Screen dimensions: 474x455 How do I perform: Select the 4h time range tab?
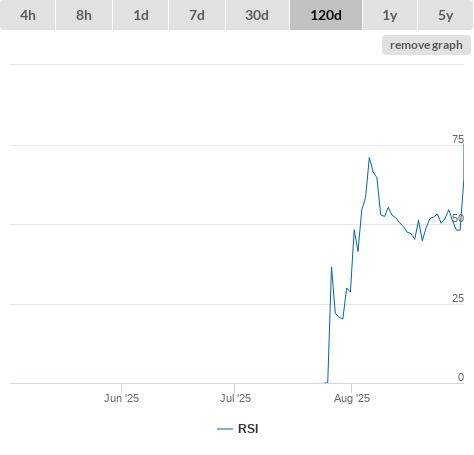point(28,15)
